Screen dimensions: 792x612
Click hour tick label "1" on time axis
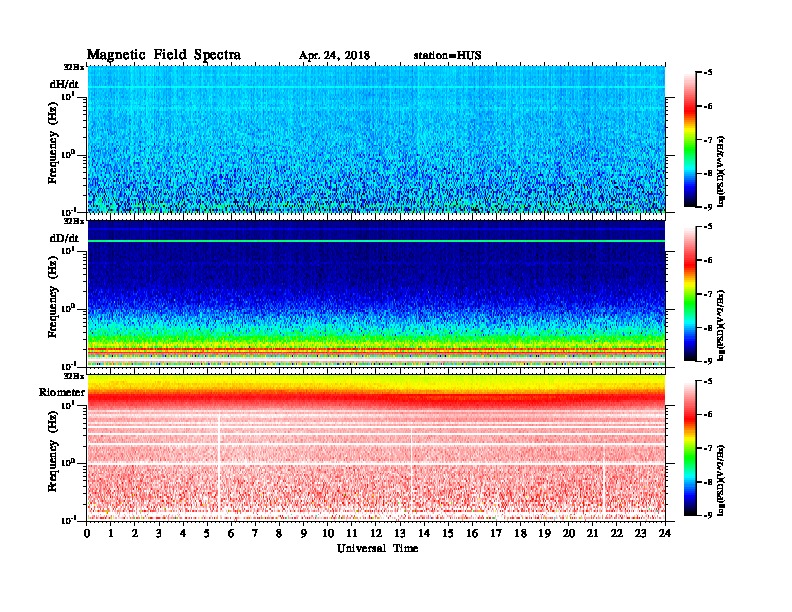pos(111,533)
